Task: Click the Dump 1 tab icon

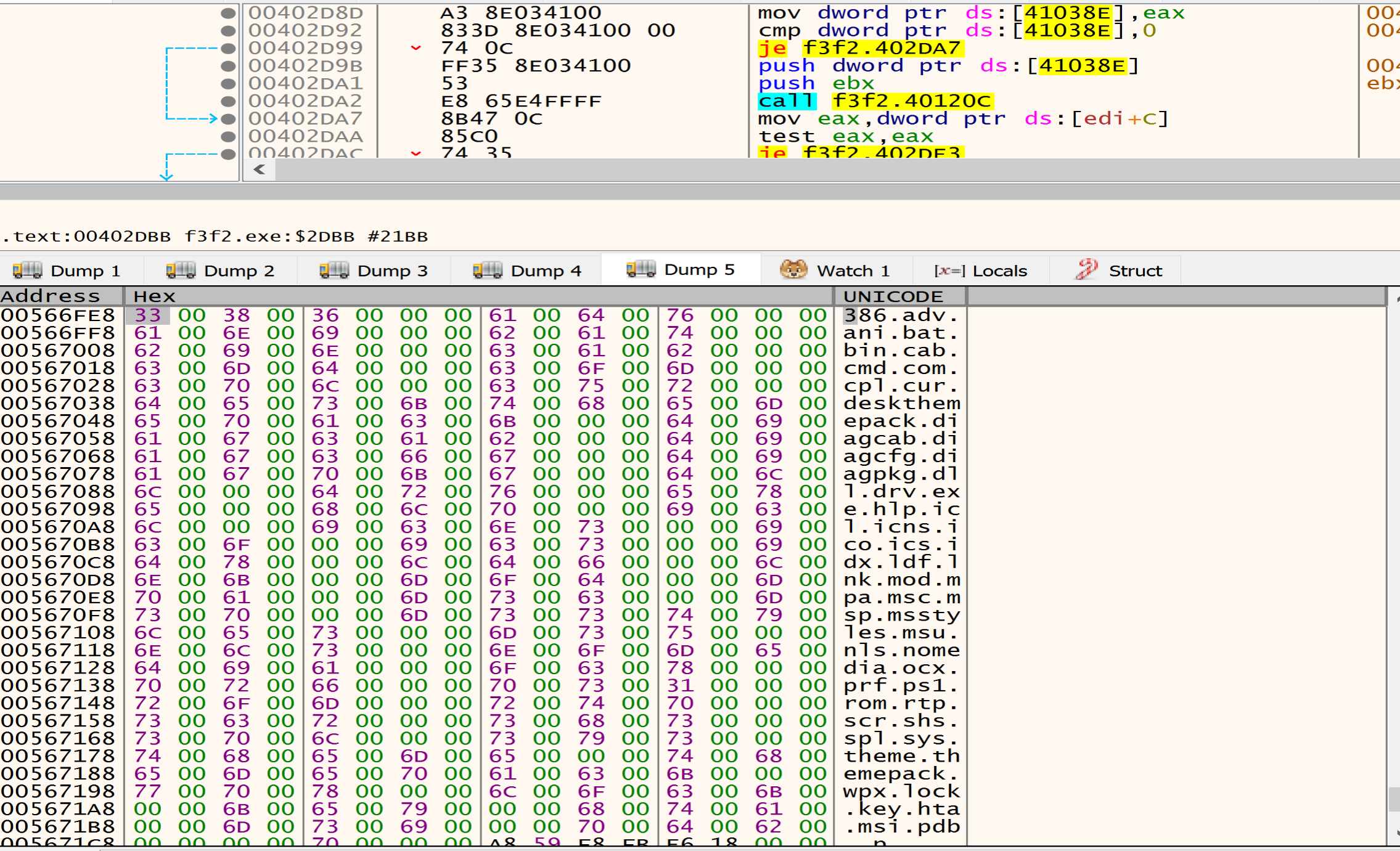Action: click(x=27, y=271)
